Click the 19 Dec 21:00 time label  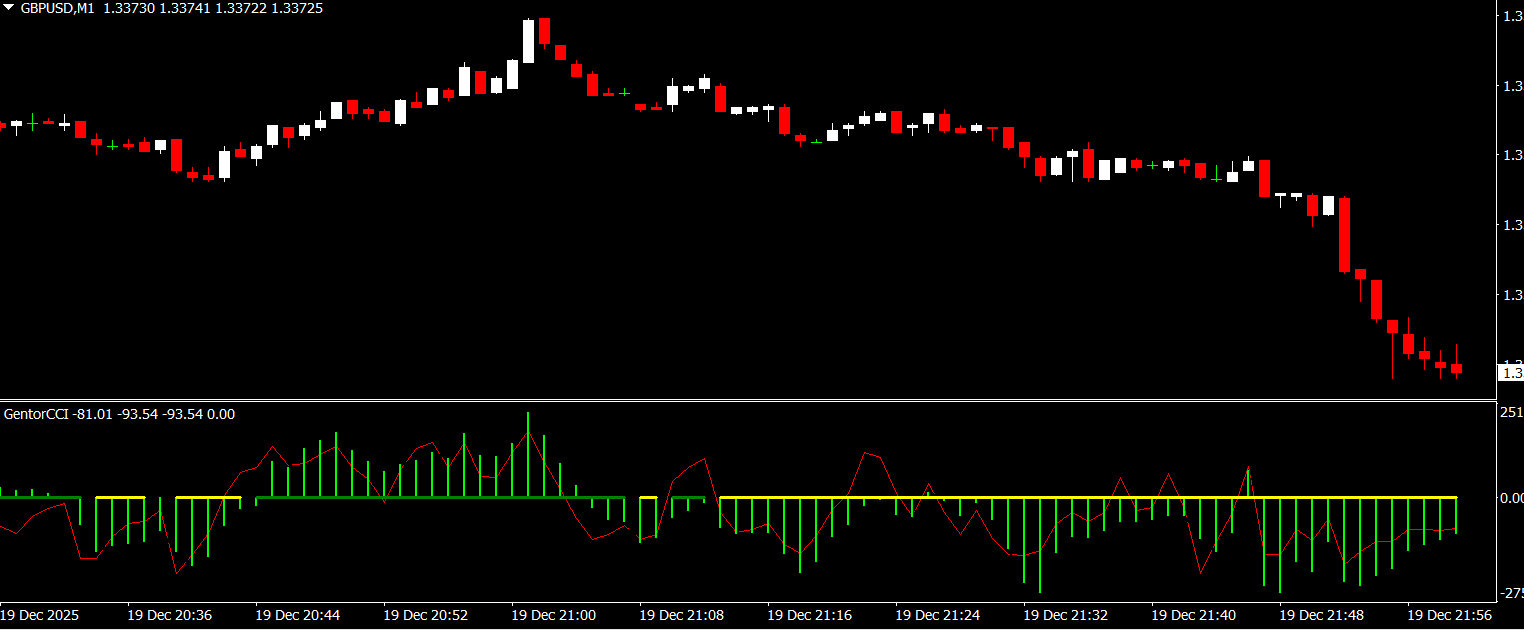coord(552,615)
